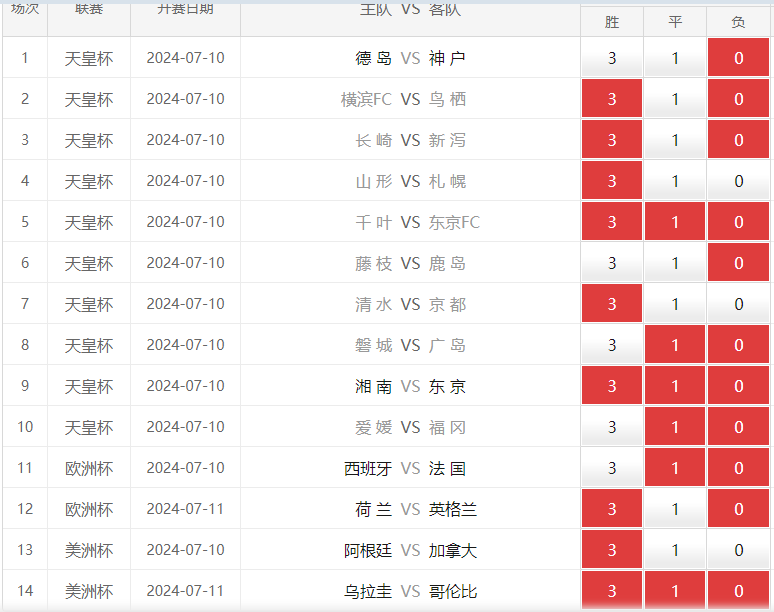Deselect win option 3 for 清水 VS 京都
This screenshot has width=774, height=612.
(x=612, y=304)
